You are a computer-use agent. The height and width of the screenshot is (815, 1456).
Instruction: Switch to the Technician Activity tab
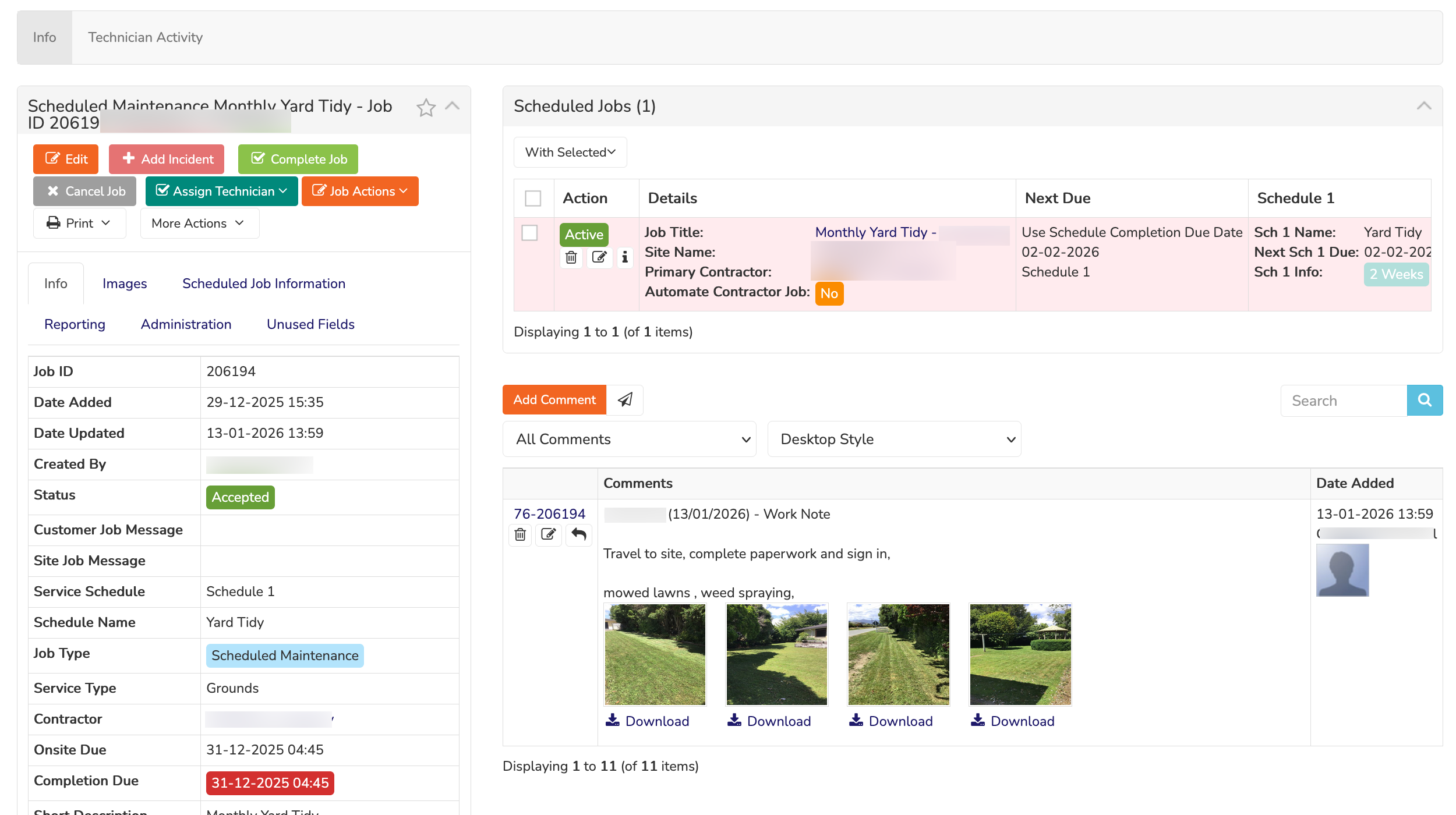tap(145, 37)
